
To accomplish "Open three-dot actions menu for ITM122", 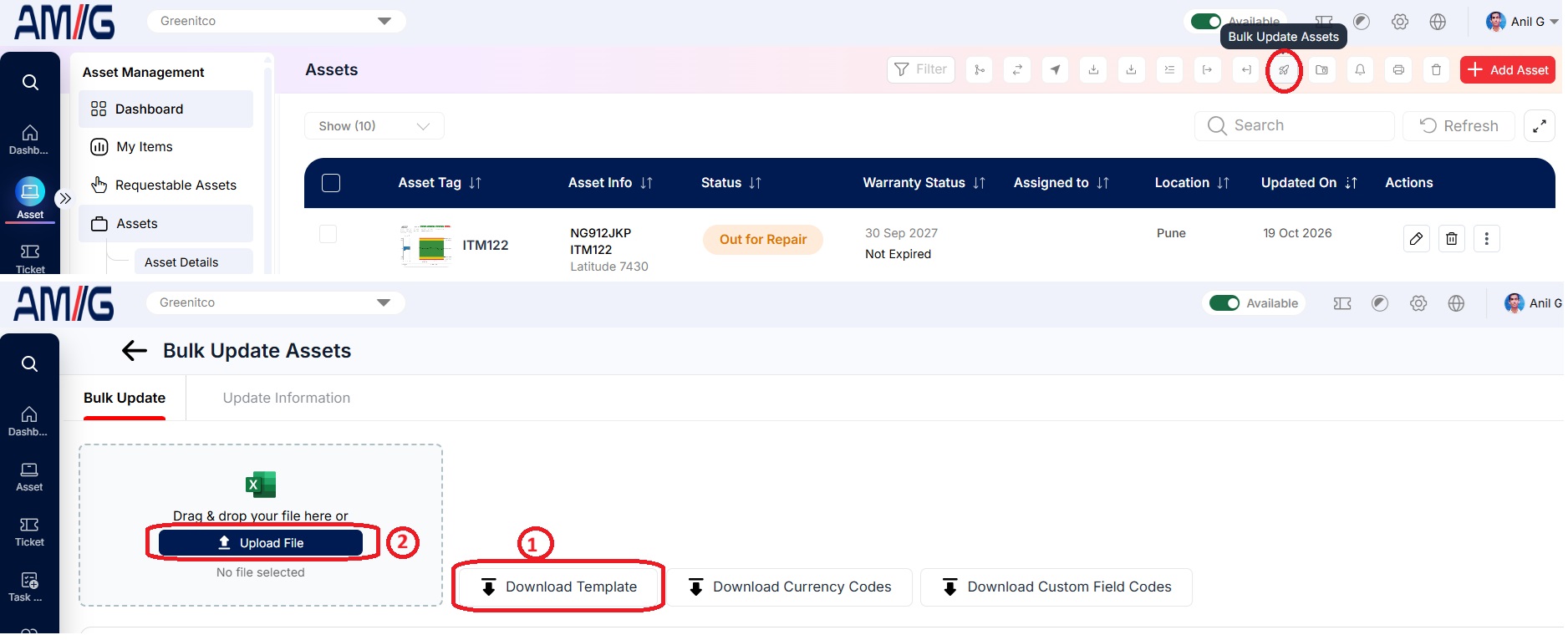I will pos(1486,239).
